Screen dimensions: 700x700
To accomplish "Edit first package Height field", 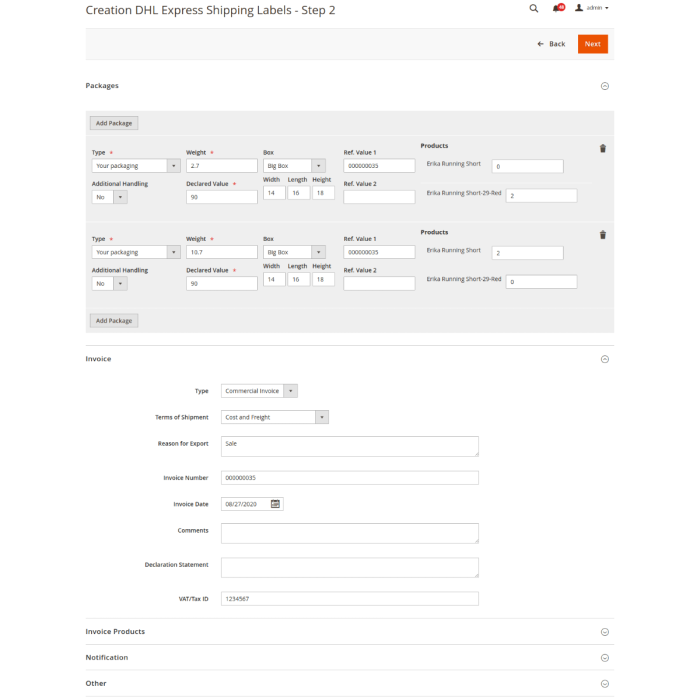I will point(323,193).
